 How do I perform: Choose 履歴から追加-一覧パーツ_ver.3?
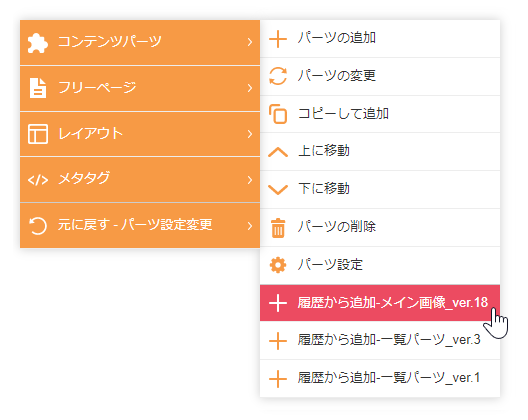(x=380, y=341)
